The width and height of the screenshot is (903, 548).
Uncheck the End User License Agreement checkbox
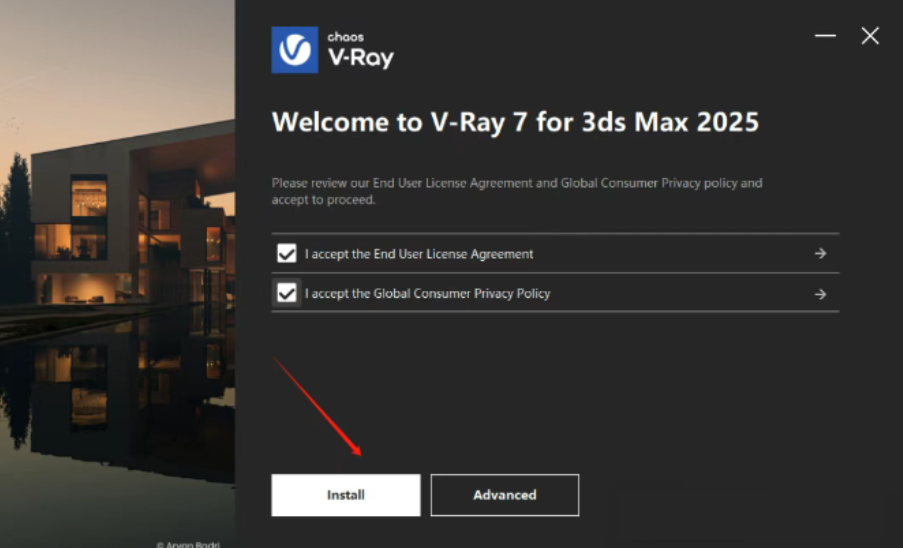point(286,253)
